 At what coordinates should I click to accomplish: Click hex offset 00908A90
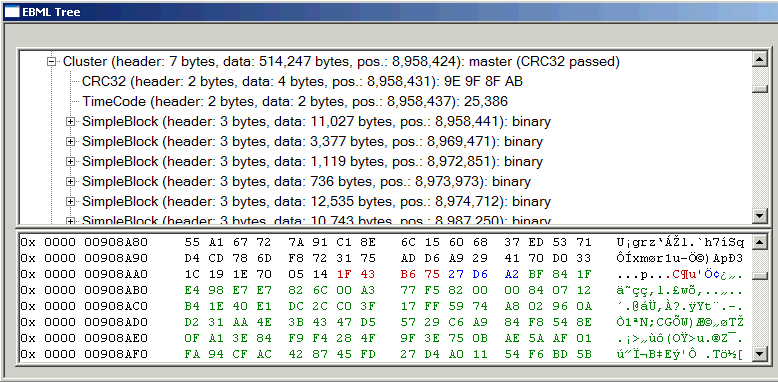(x=116, y=258)
